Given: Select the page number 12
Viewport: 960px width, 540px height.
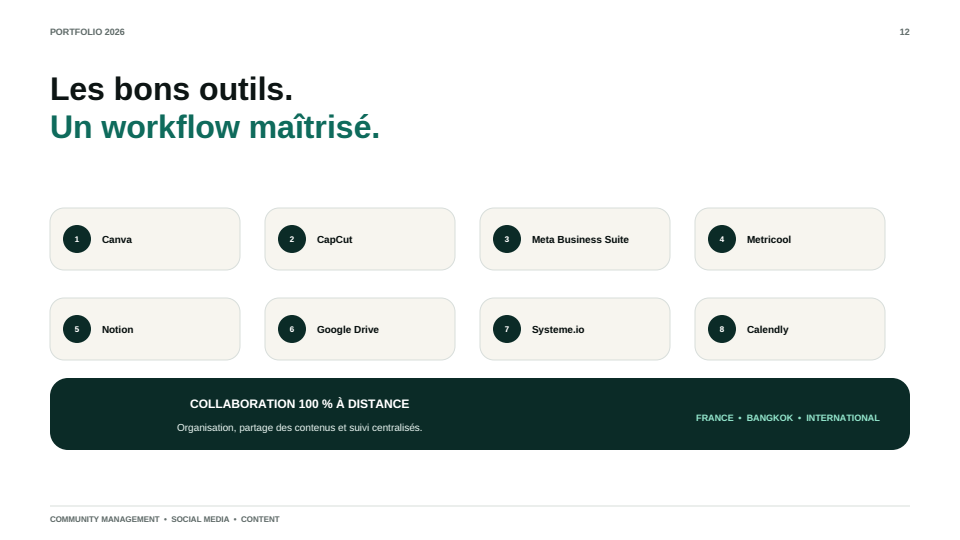Looking at the screenshot, I should [x=904, y=32].
